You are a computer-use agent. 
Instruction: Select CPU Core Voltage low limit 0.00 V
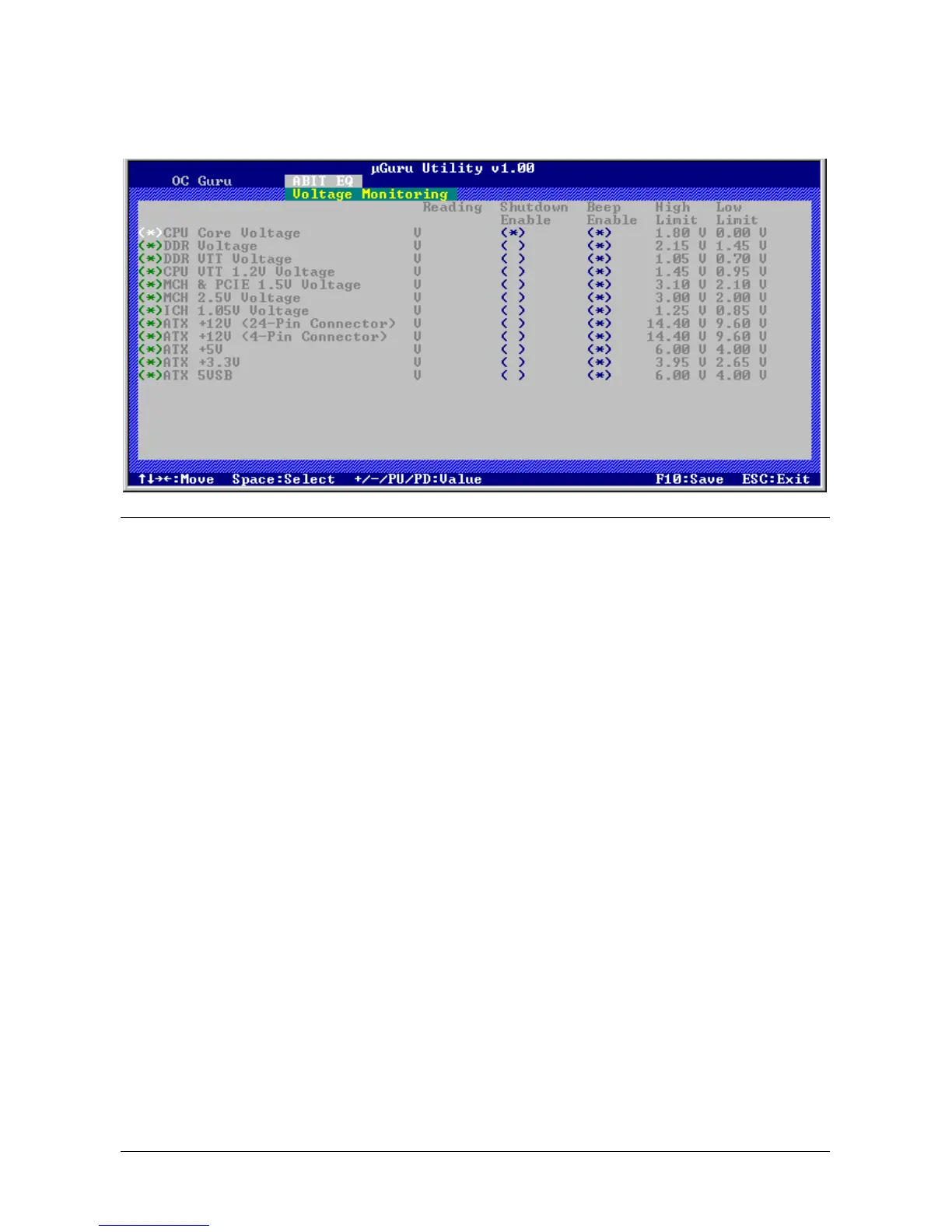(741, 233)
